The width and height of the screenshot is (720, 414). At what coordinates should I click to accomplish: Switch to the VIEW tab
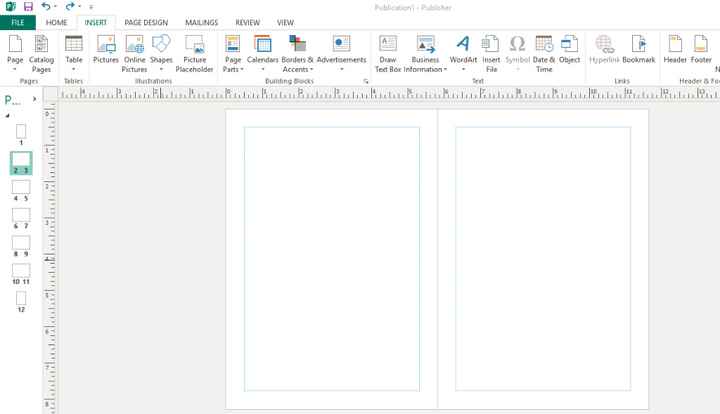[x=285, y=22]
